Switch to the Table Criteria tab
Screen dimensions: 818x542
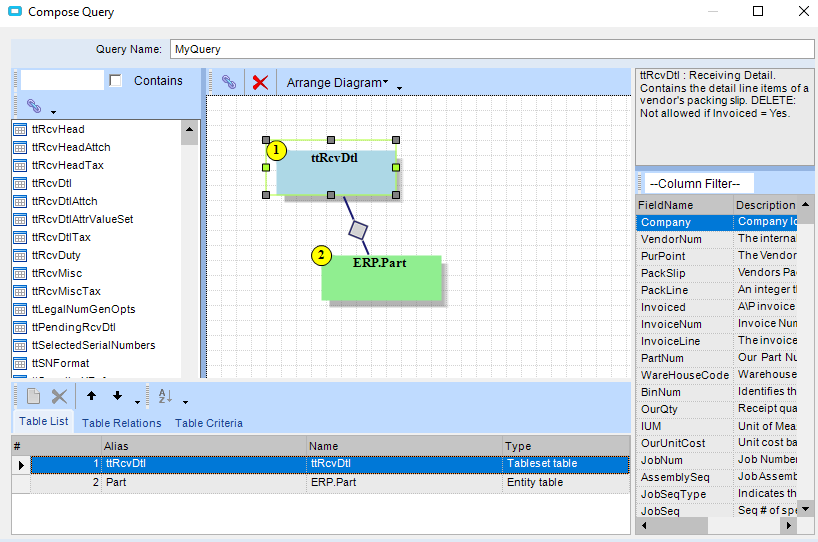click(209, 423)
